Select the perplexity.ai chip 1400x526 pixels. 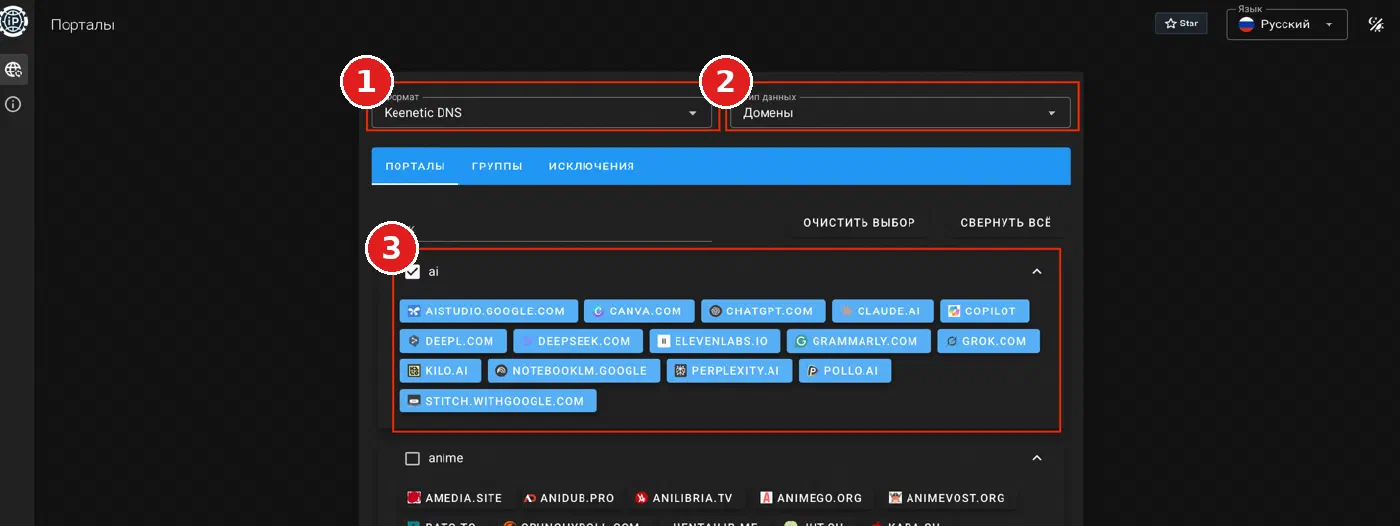click(729, 371)
